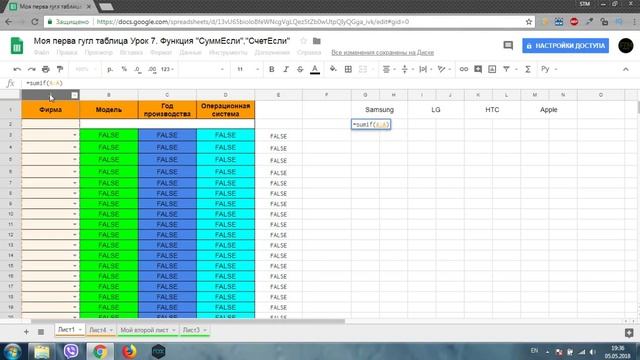
Task: Open the Данные menu
Action: coord(191,53)
